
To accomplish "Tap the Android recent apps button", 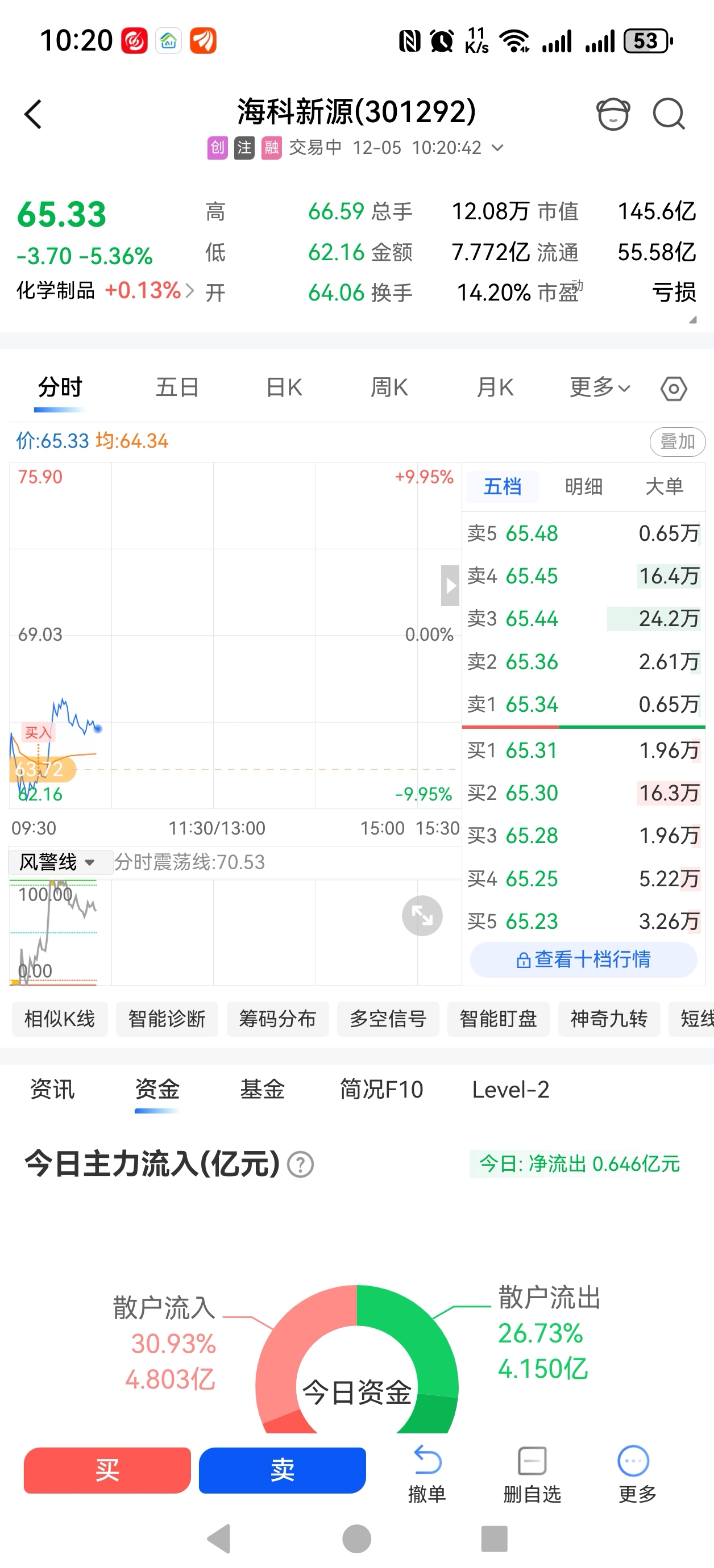I will [x=494, y=1539].
